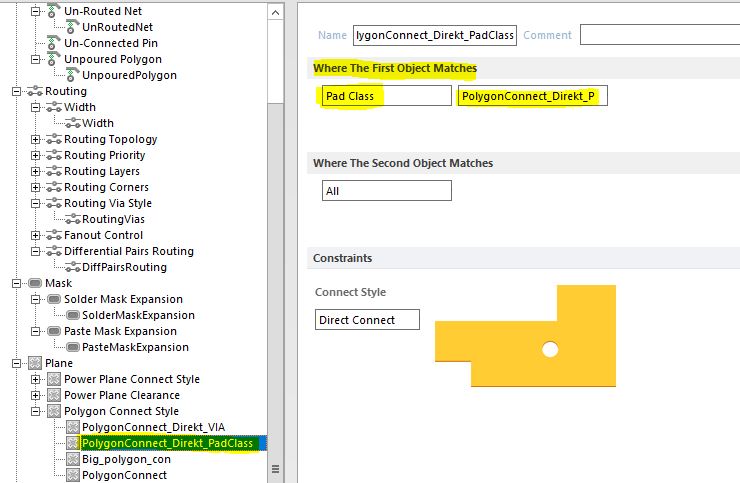This screenshot has width=740, height=483.
Task: Click the Routing category icon
Action: 35,91
